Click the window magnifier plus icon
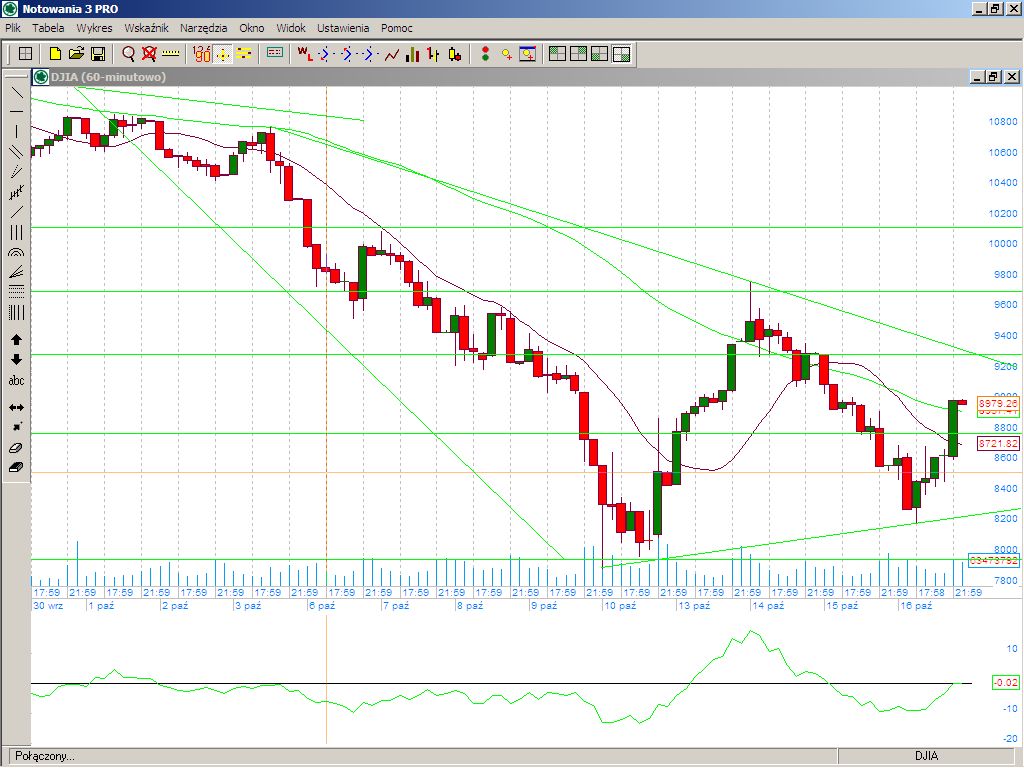Screen dimensions: 1024x768 pyautogui.click(x=528, y=54)
